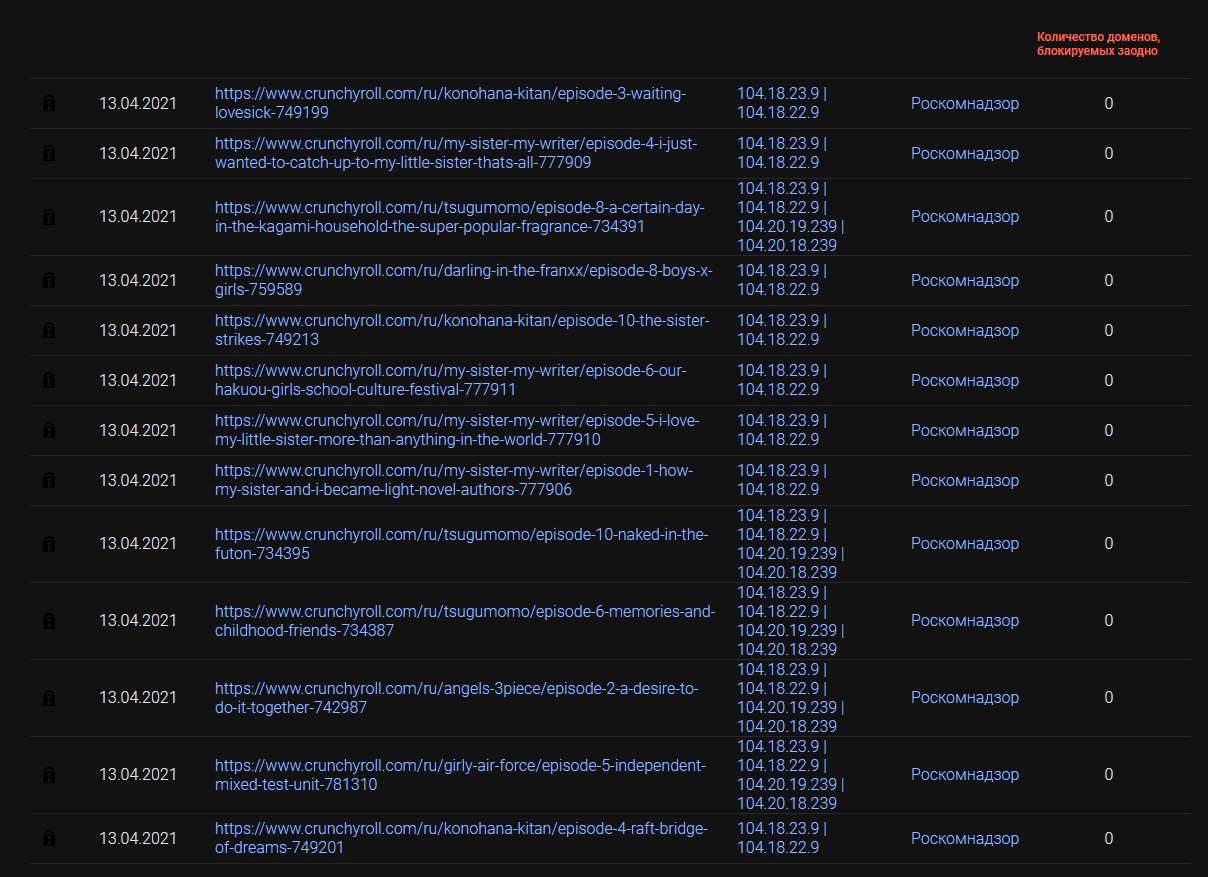Open girly-air-force episode-5 URL

pyautogui.click(x=461, y=774)
